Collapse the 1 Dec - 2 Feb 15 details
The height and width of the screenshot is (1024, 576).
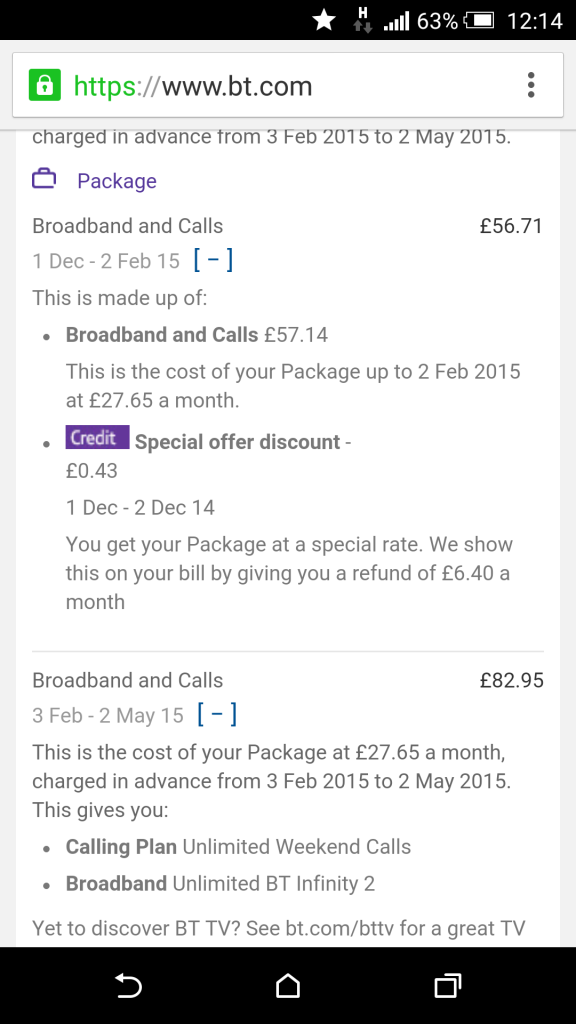click(213, 260)
